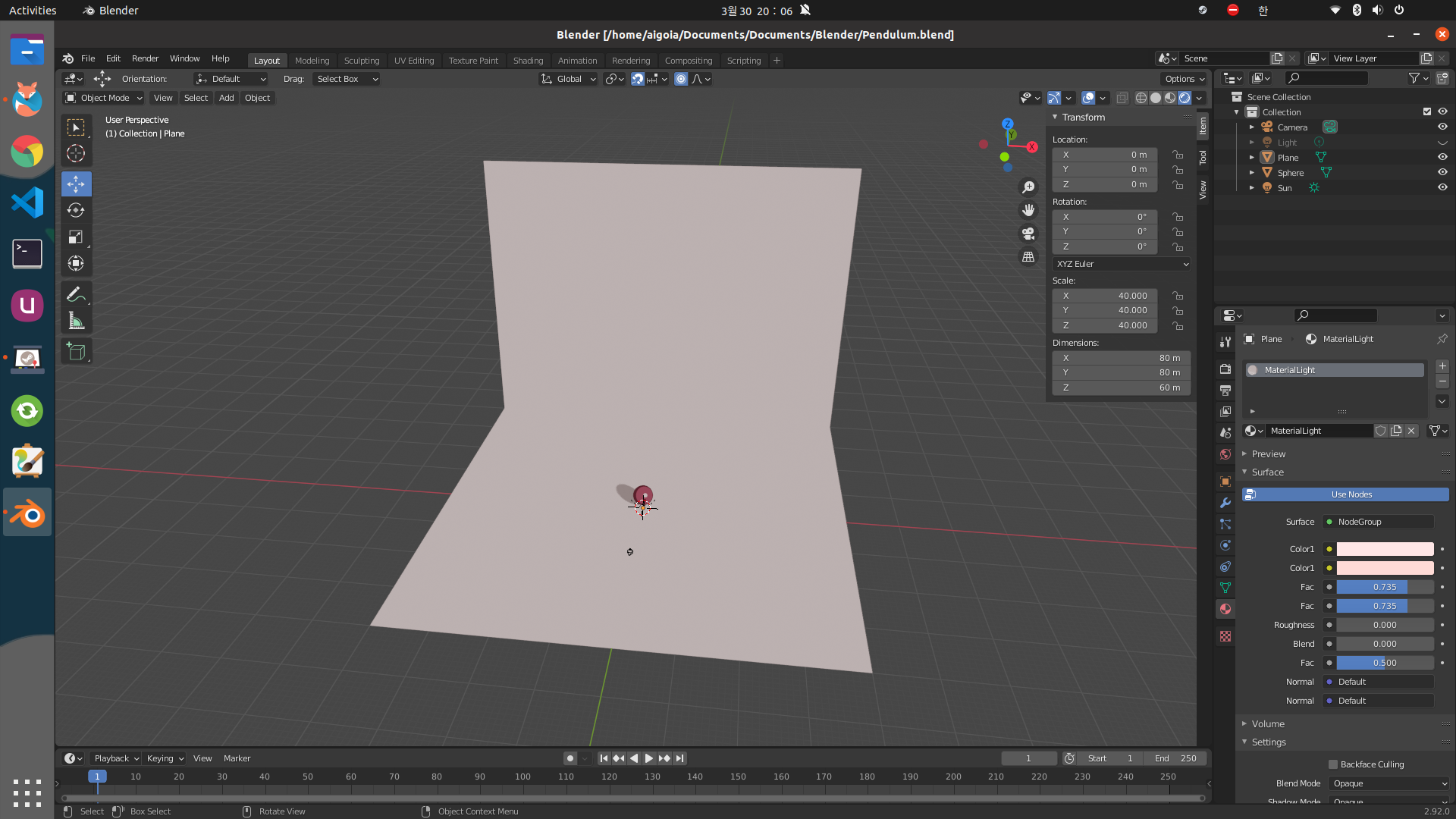Image resolution: width=1456 pixels, height=819 pixels.
Task: Open the Material properties tab icon
Action: coord(1225,609)
